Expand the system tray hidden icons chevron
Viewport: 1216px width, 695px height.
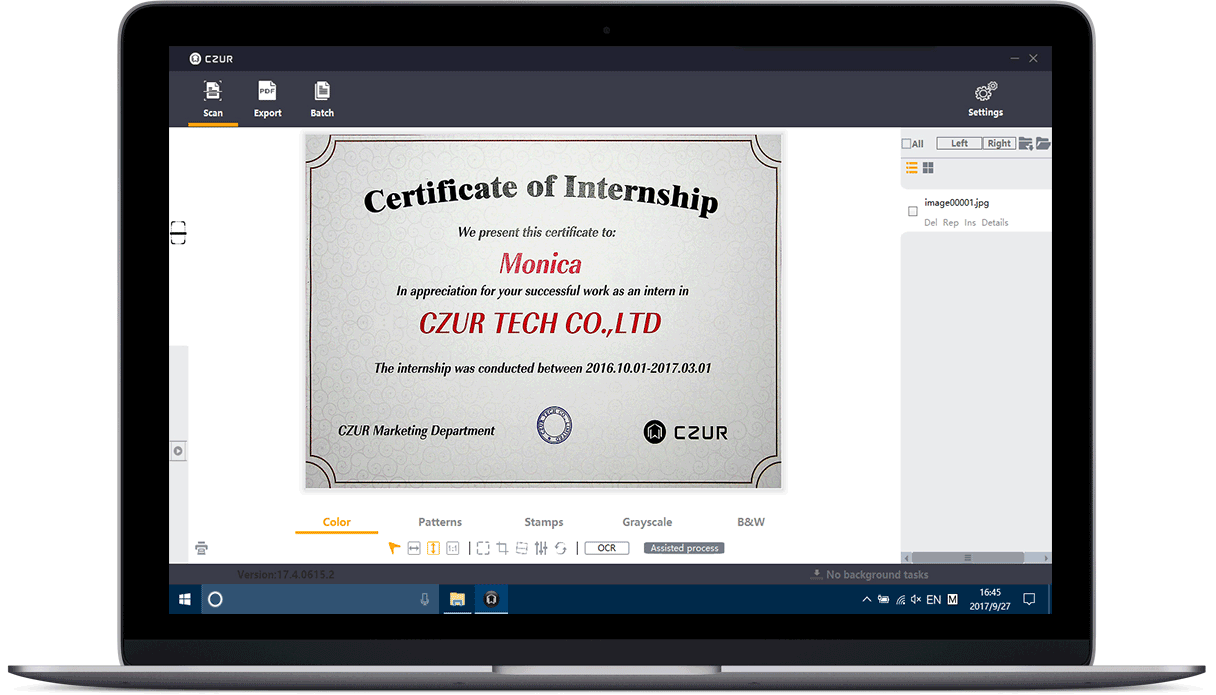coord(866,600)
